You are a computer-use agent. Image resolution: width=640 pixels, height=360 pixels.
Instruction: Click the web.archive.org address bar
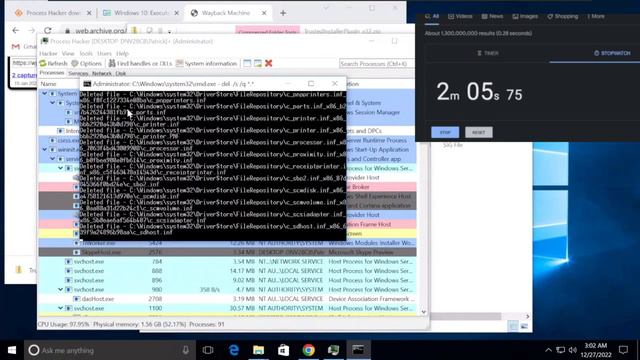coord(100,31)
